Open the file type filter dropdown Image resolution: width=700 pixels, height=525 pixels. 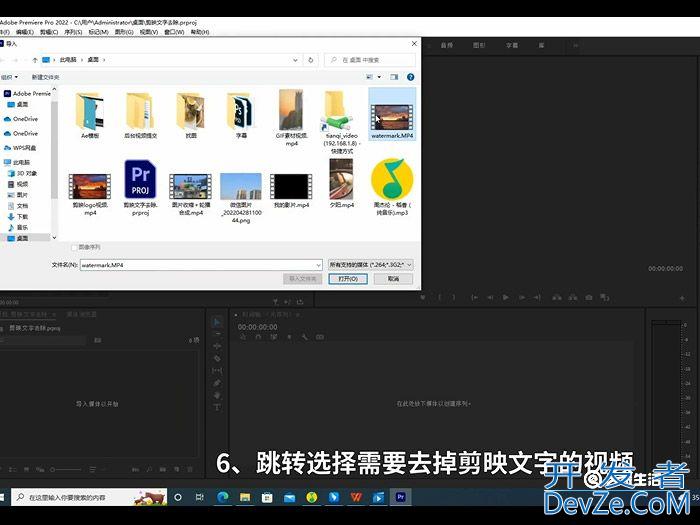(370, 265)
